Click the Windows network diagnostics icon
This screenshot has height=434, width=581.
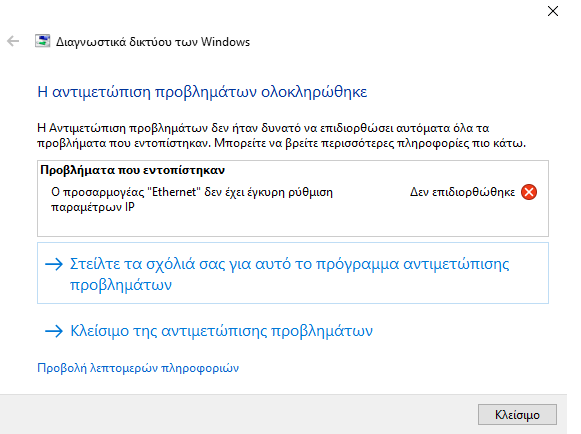(x=42, y=41)
